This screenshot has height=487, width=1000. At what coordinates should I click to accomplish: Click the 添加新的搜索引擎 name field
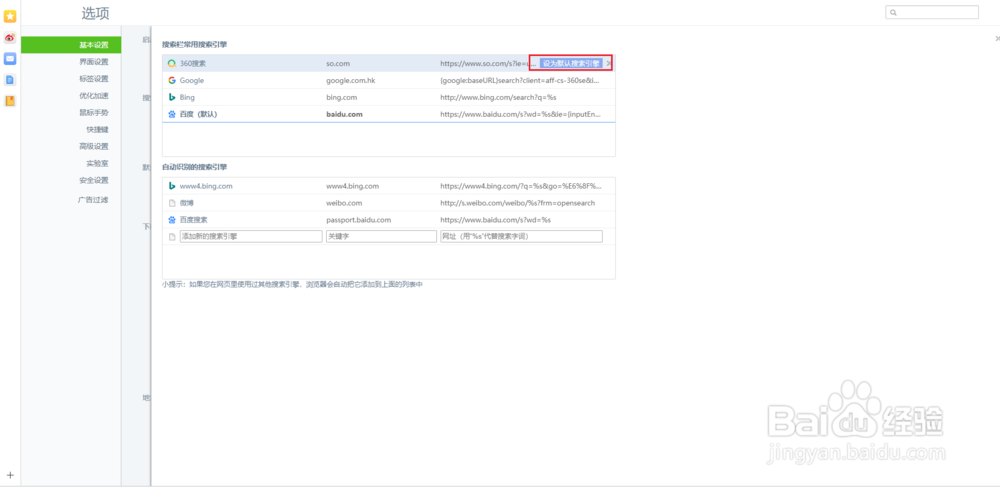[251, 236]
